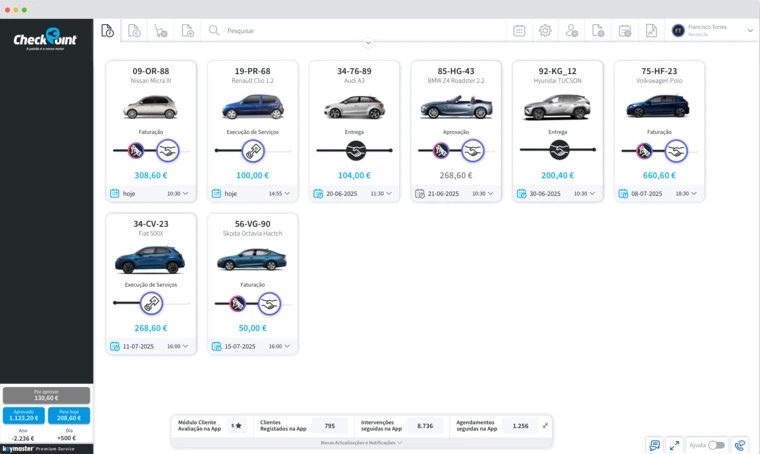Click the calendar icon in top toolbar
The image size is (760, 454).
point(519,31)
